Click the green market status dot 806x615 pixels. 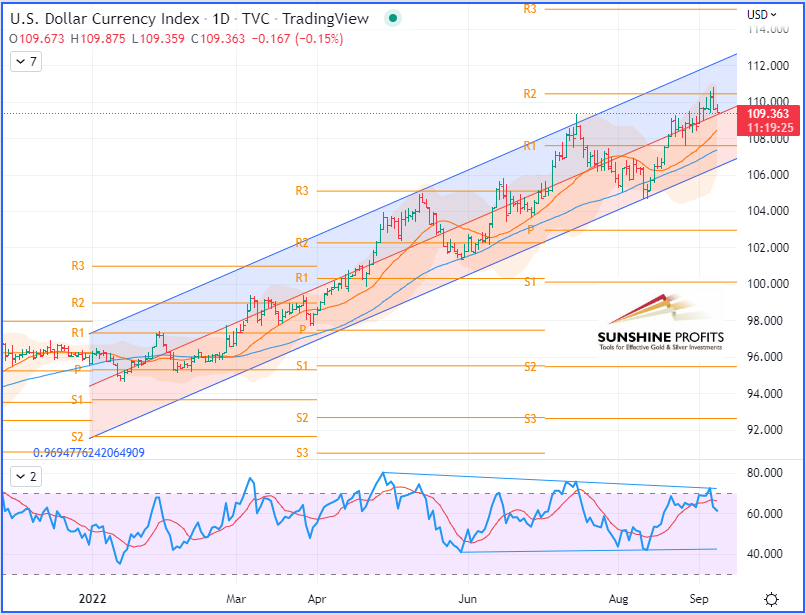393,19
